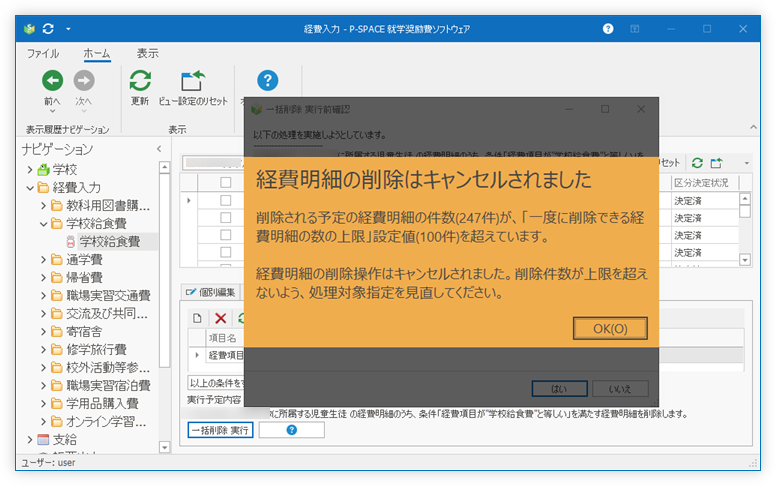Click the ribbon display options icon in title bar
776x486 pixels.
pyautogui.click(x=634, y=29)
